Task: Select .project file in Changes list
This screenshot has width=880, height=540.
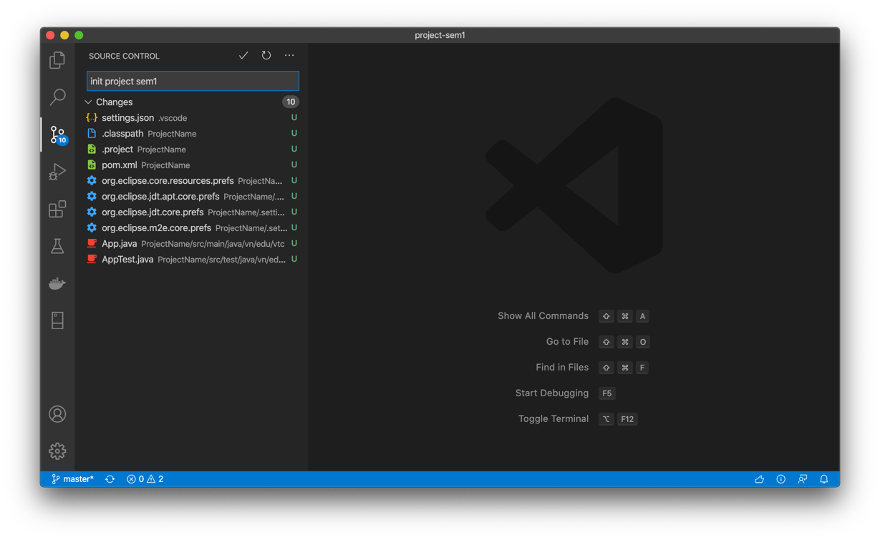Action: (192, 149)
